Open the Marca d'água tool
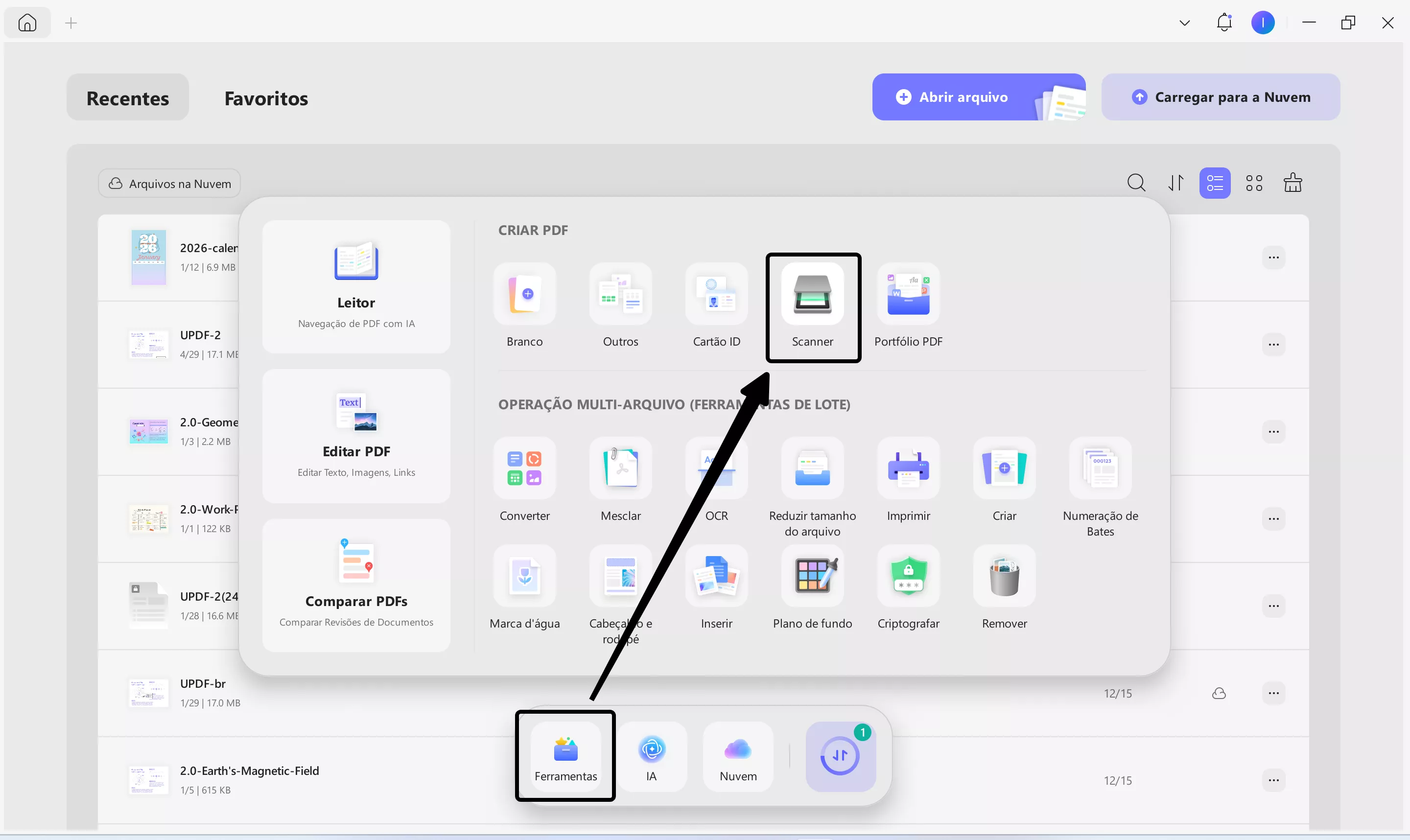1410x840 pixels. point(524,576)
